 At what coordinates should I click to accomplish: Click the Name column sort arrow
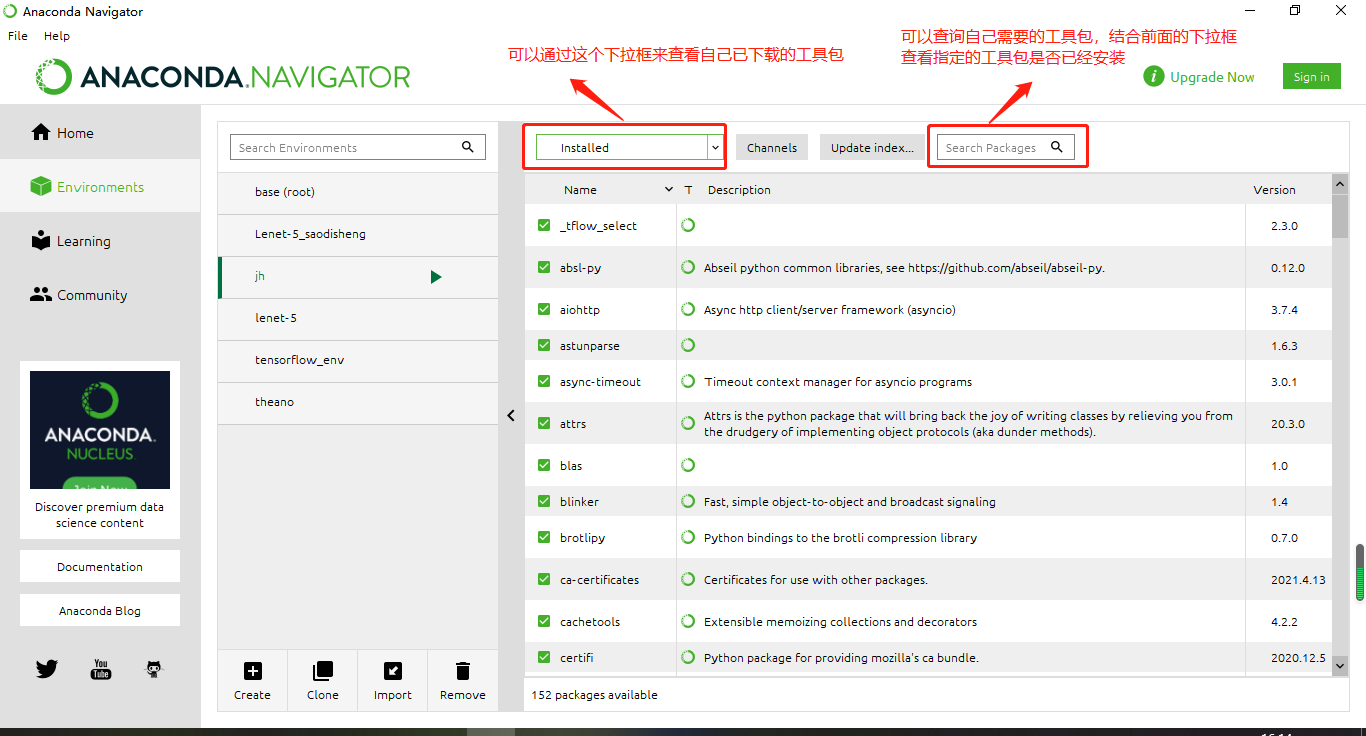(669, 189)
